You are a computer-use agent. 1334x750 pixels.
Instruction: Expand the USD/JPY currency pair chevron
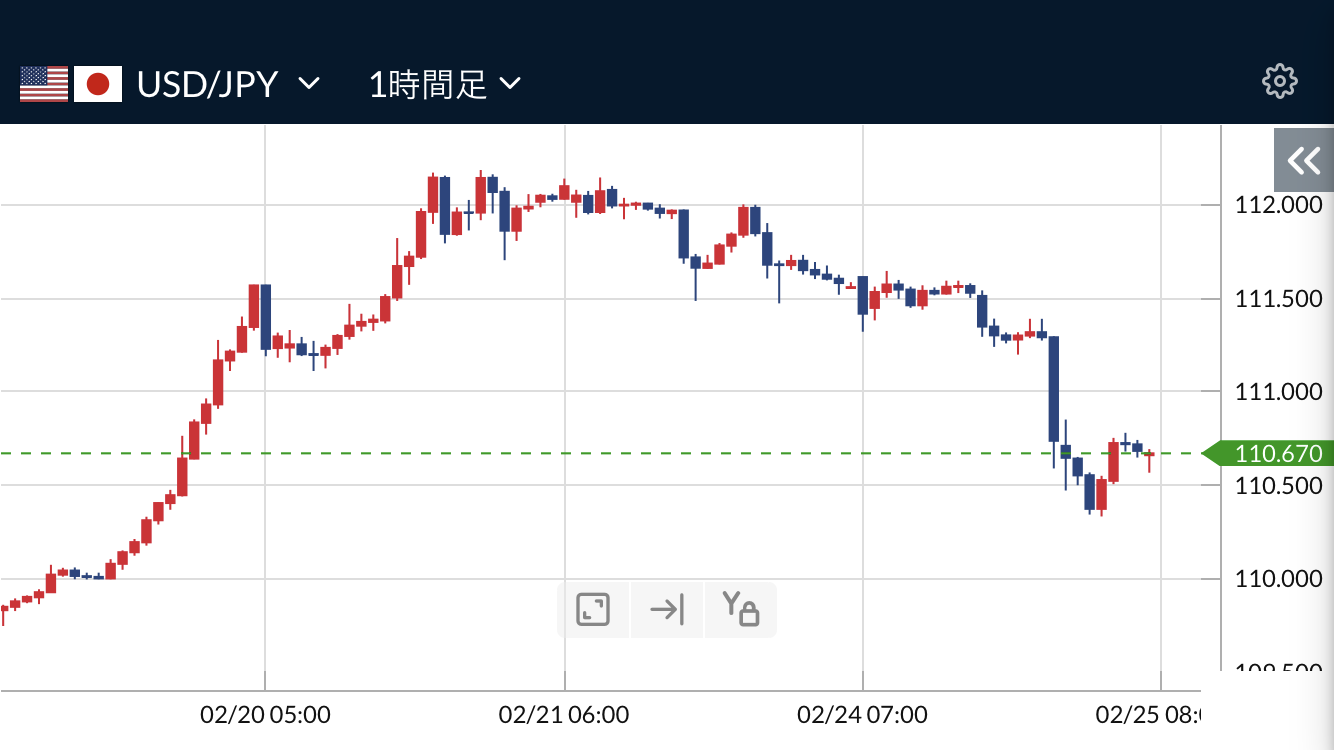click(x=309, y=84)
